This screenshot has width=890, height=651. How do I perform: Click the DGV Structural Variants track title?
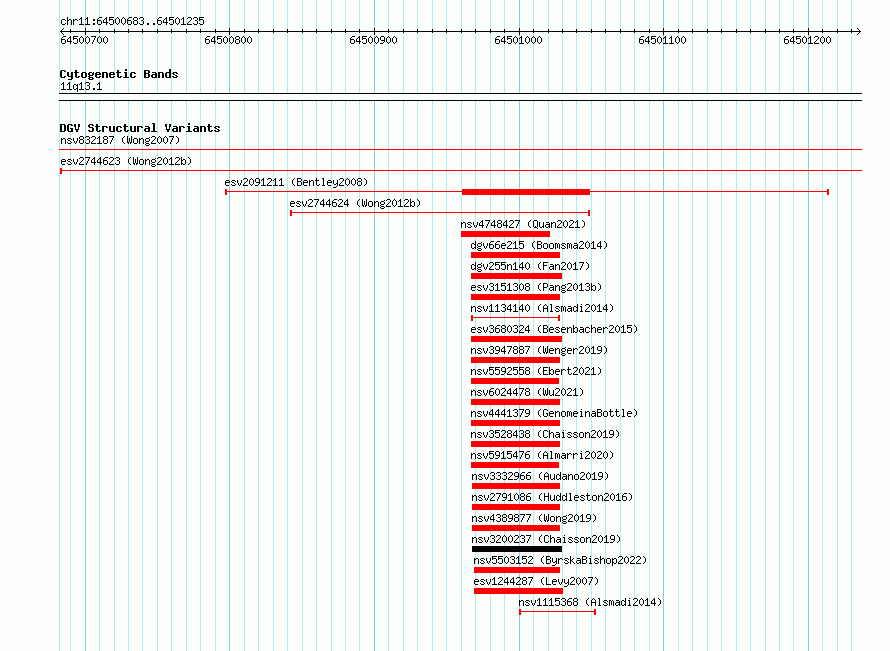140,128
